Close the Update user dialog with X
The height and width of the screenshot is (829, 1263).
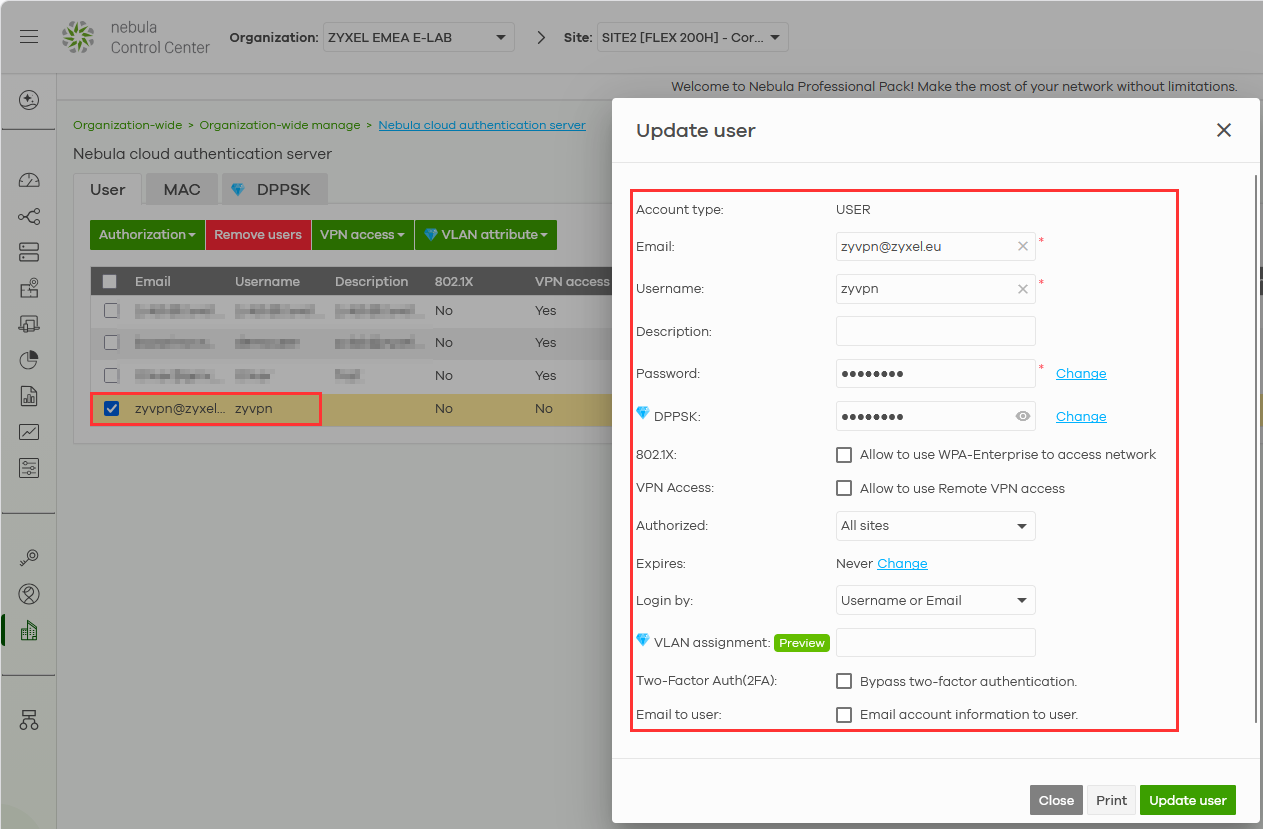coord(1223,130)
